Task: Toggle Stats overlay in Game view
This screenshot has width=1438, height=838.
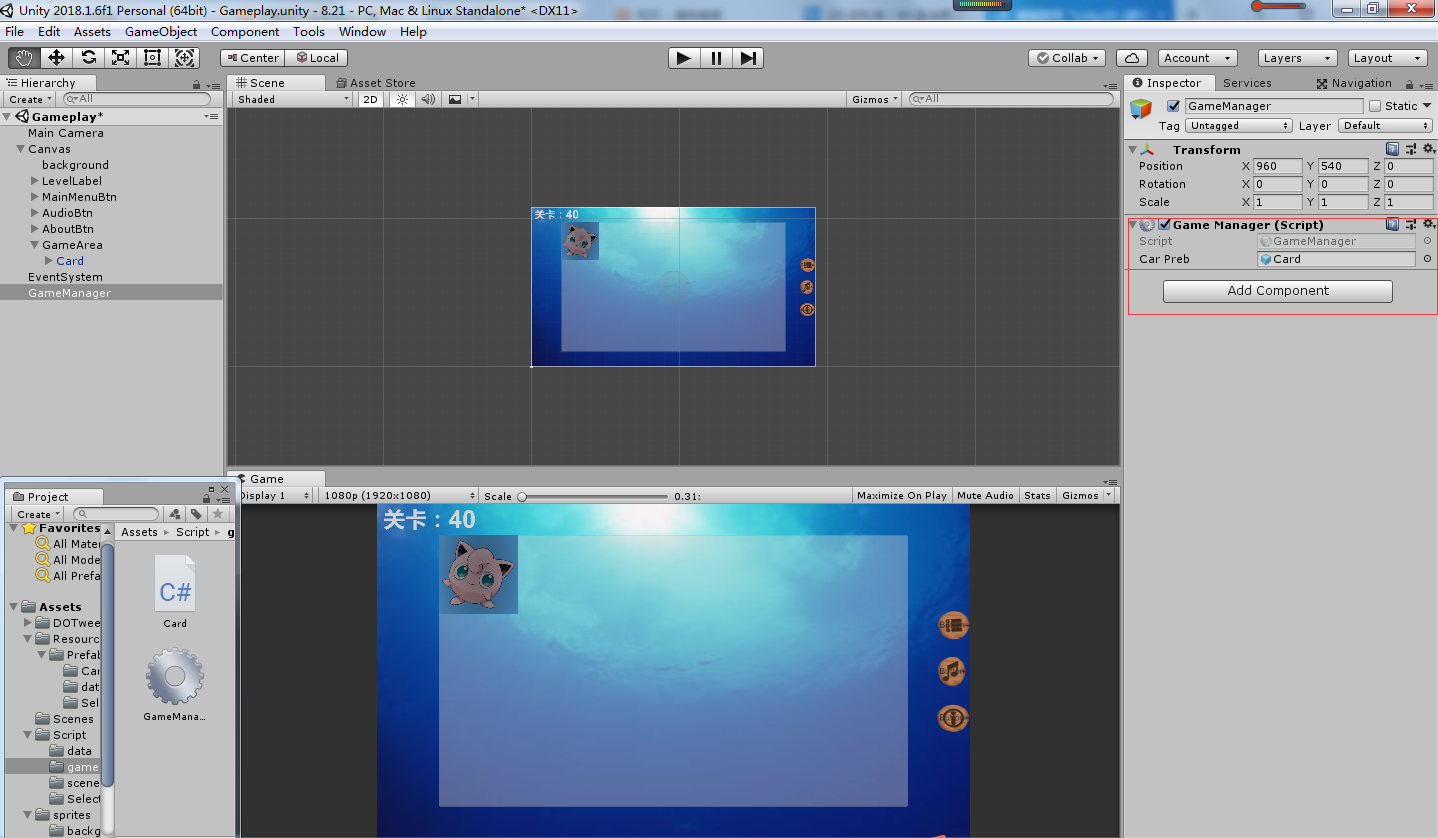Action: [x=1037, y=496]
